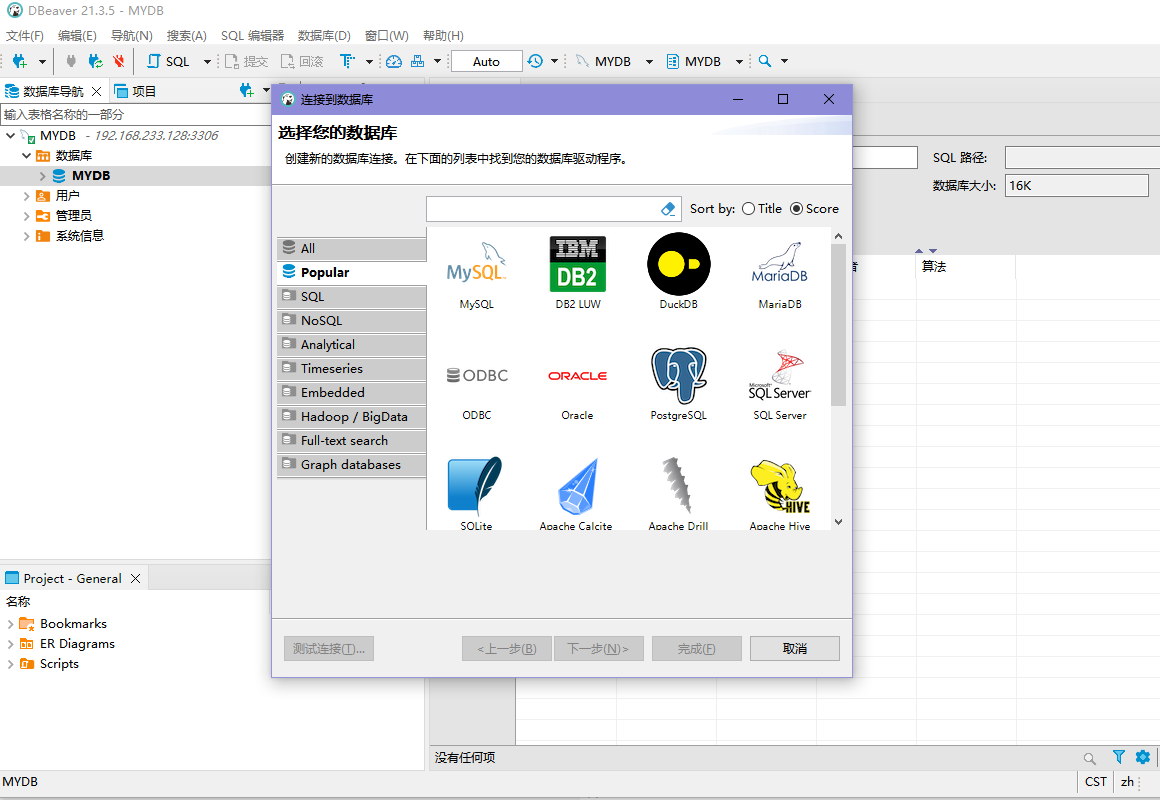1160x800 pixels.
Task: Click the red disconnect icon in toolbar
Action: pyautogui.click(x=118, y=61)
